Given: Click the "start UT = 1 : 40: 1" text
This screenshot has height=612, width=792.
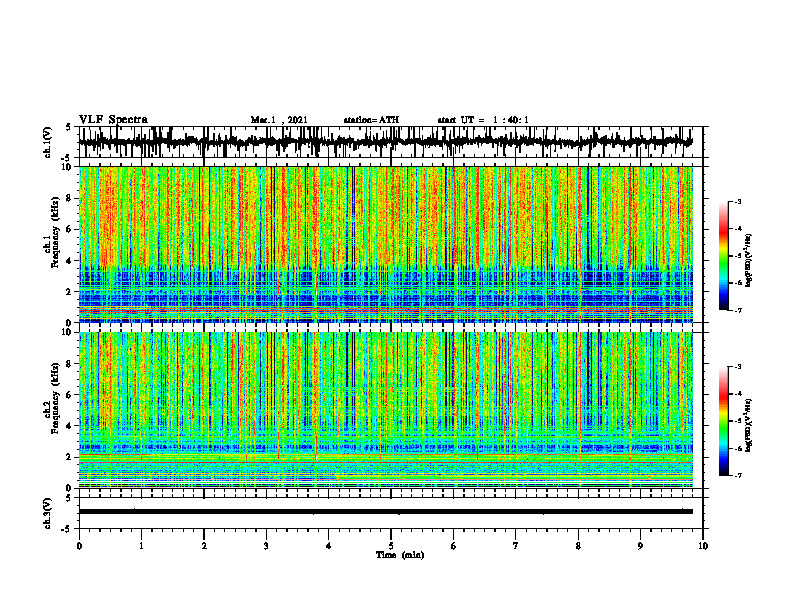Looking at the screenshot, I should (483, 120).
